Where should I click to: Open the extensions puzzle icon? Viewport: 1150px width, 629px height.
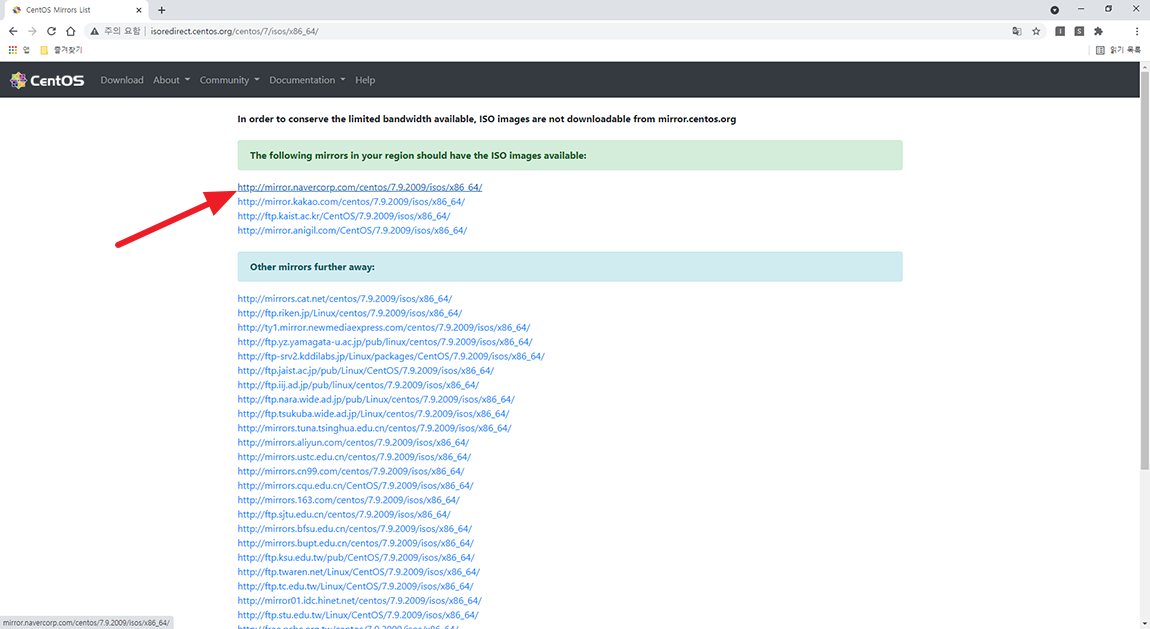[1098, 32]
